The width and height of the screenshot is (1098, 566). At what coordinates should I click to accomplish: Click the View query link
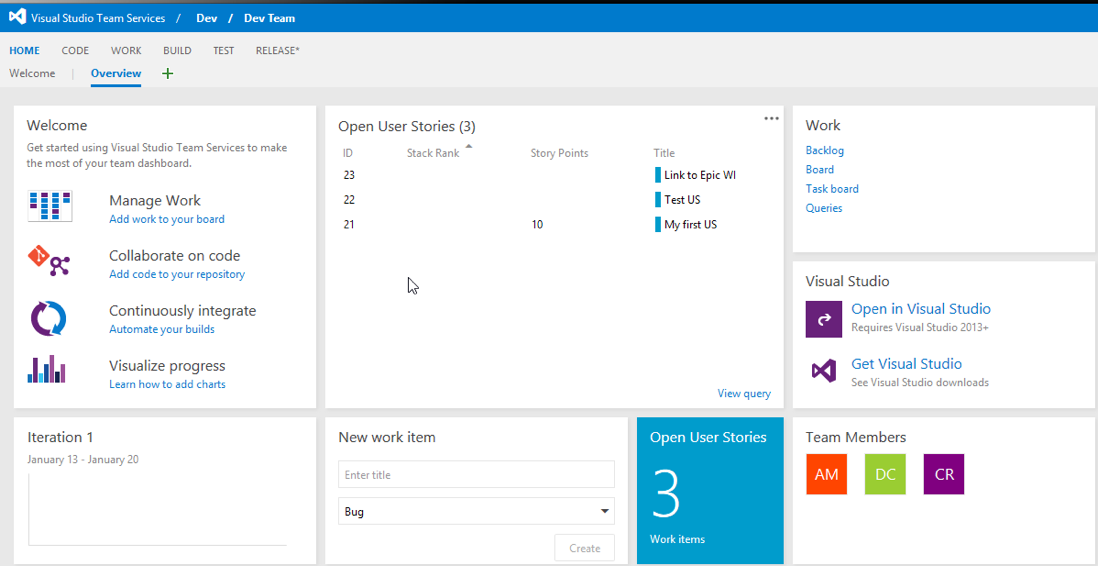tap(743, 394)
